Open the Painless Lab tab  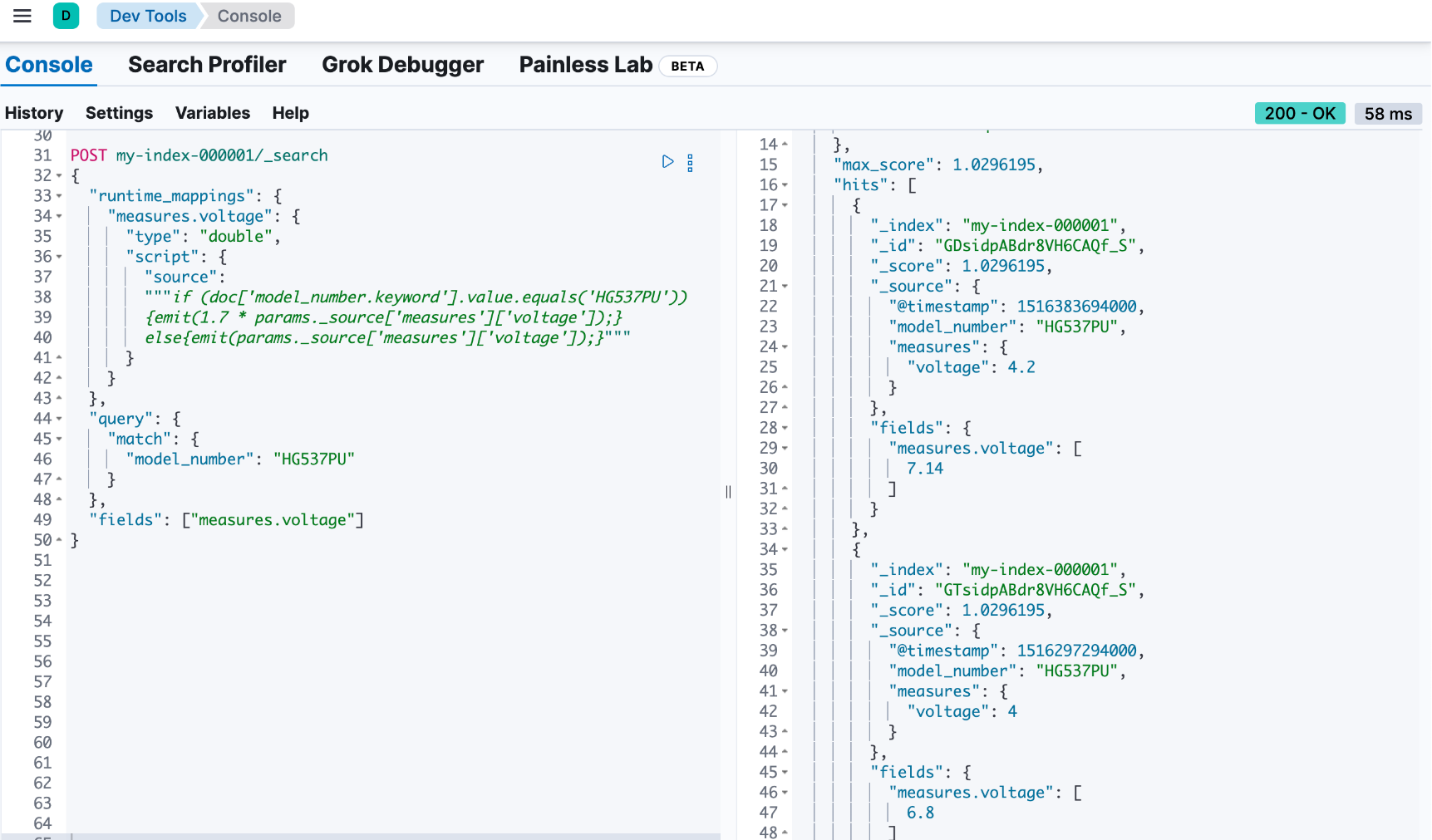(x=585, y=65)
